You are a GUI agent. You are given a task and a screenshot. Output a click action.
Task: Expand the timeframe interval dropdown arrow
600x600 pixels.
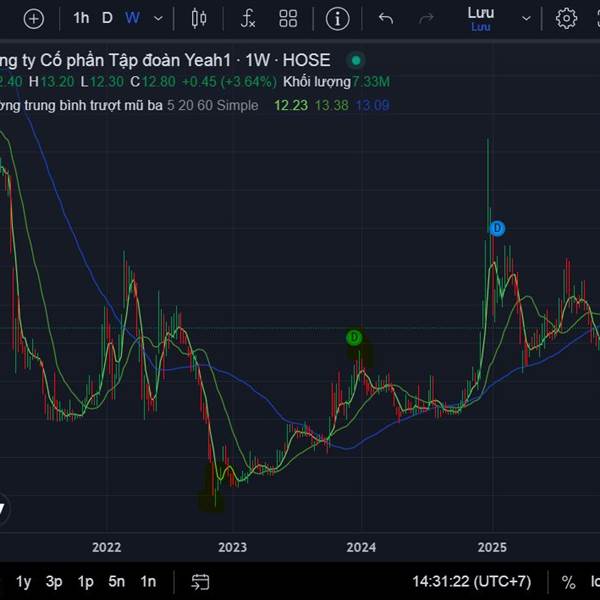point(158,18)
